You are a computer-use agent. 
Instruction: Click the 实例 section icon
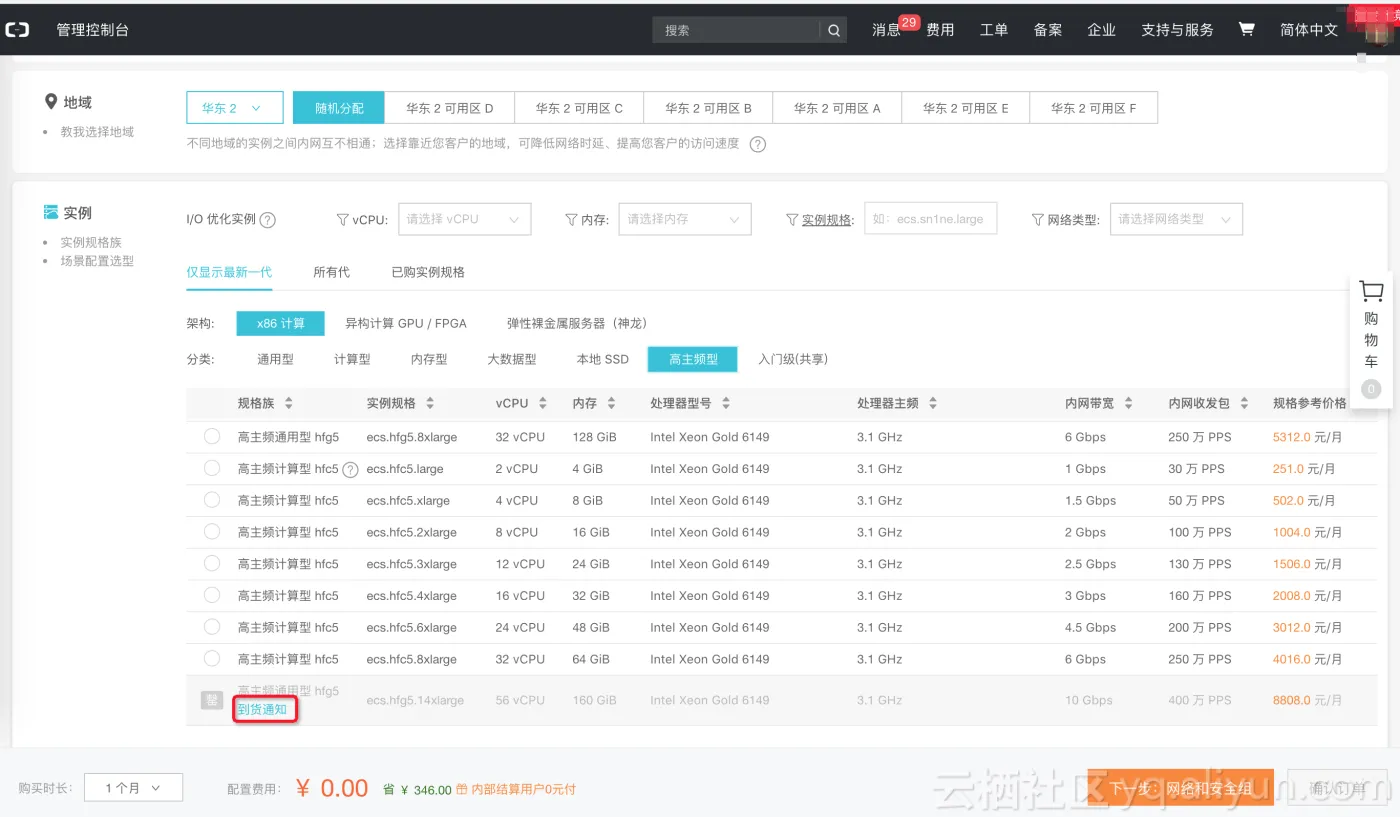pyautogui.click(x=51, y=212)
